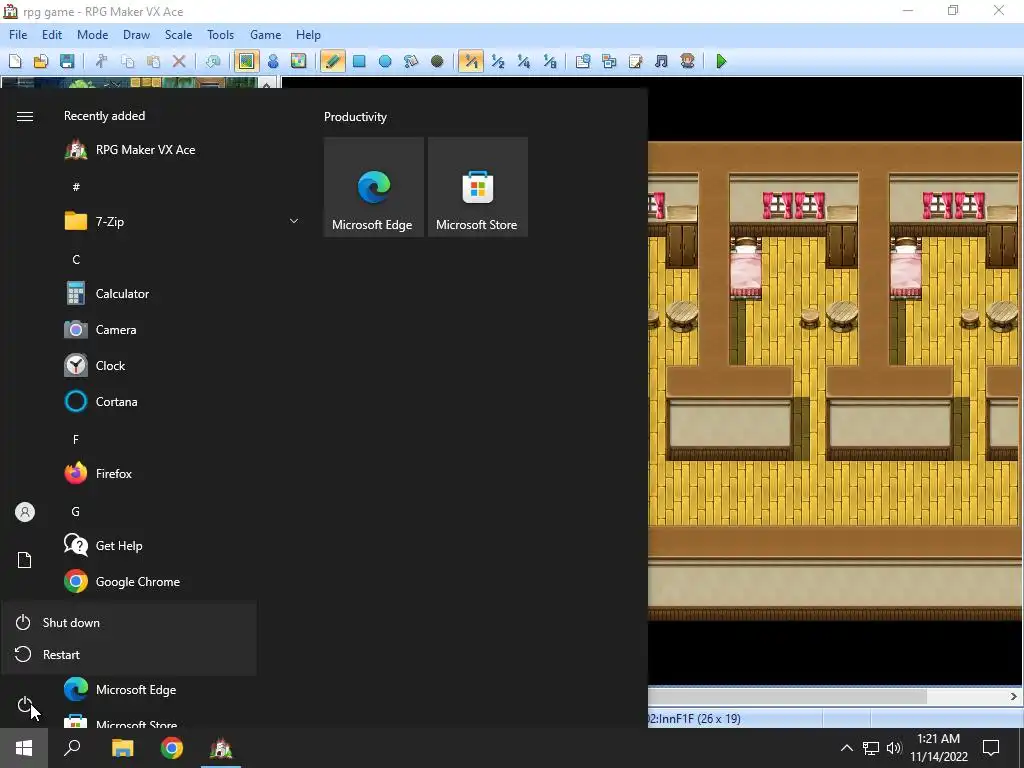The height and width of the screenshot is (768, 1024).
Task: Open the Edit menu
Action: (x=52, y=35)
